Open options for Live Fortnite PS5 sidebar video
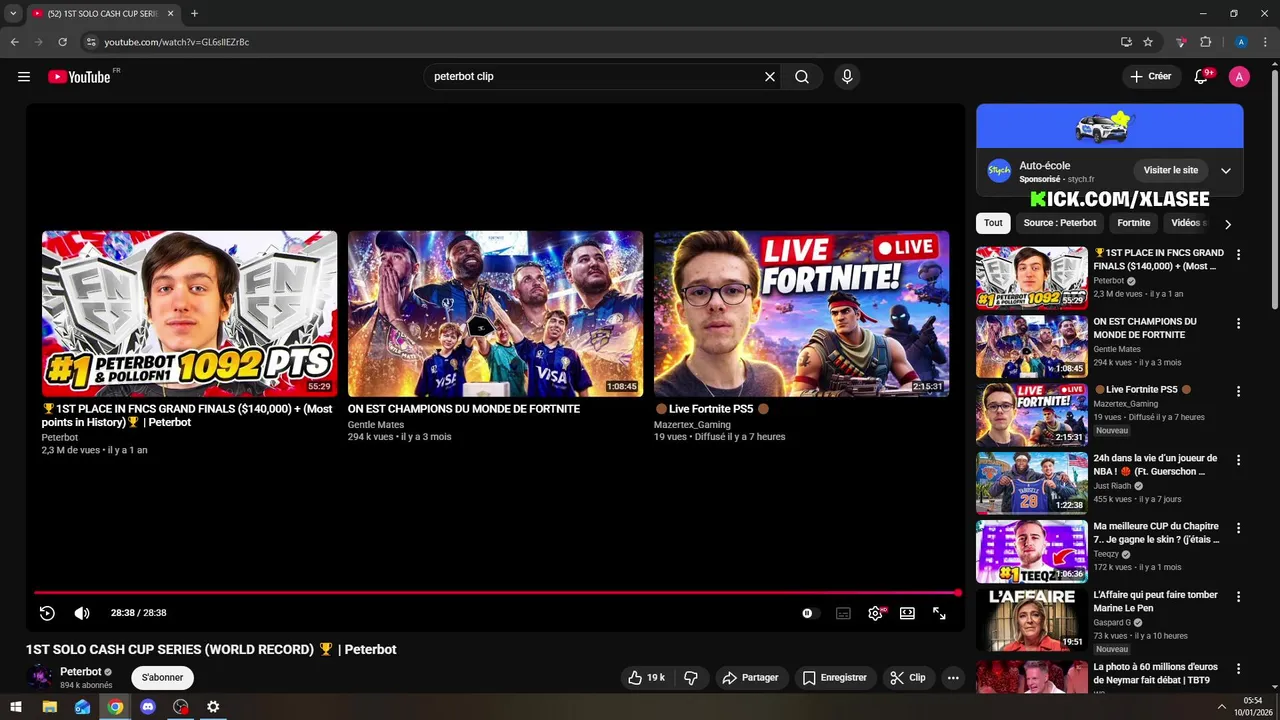 (x=1238, y=392)
